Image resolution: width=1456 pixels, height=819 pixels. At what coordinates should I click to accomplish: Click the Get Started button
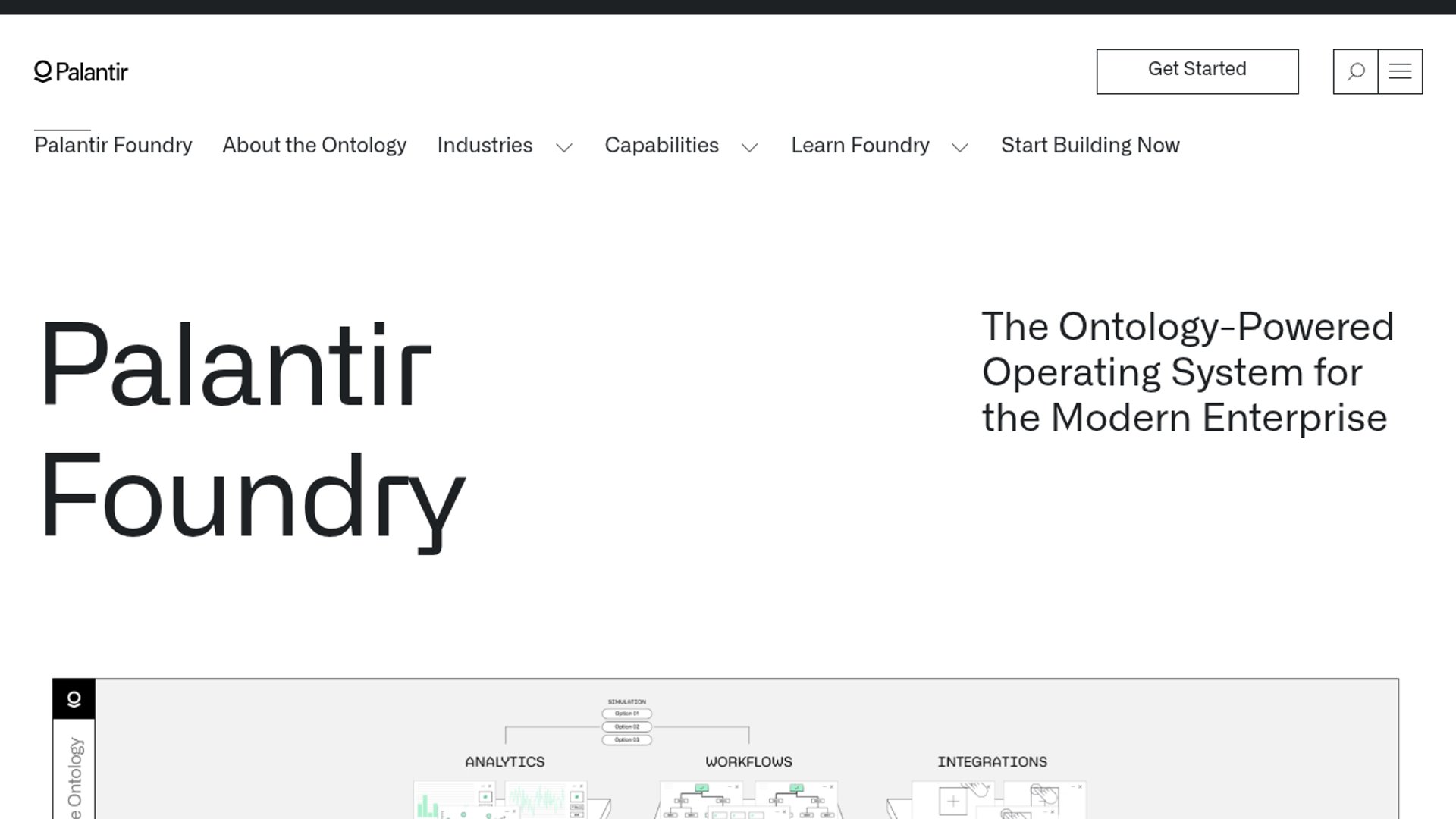(1197, 71)
